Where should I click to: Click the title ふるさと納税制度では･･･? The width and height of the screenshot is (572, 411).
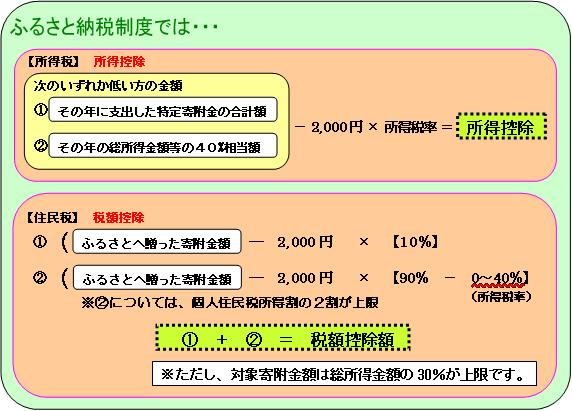tap(114, 26)
